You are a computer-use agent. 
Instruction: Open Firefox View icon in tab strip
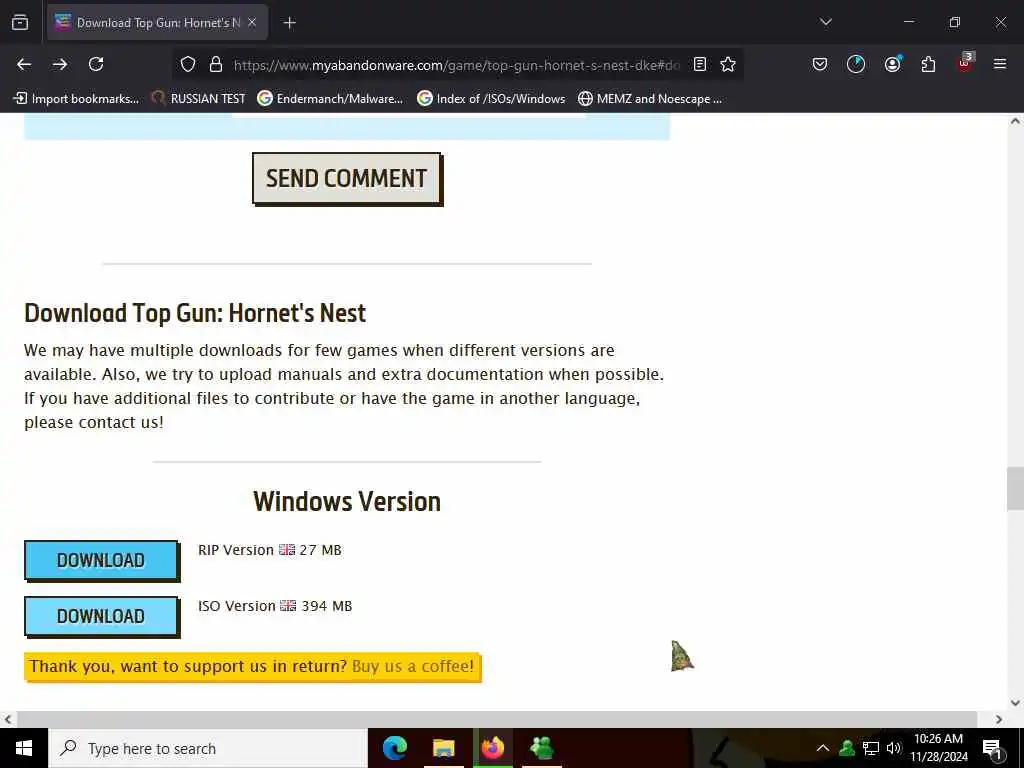[20, 22]
